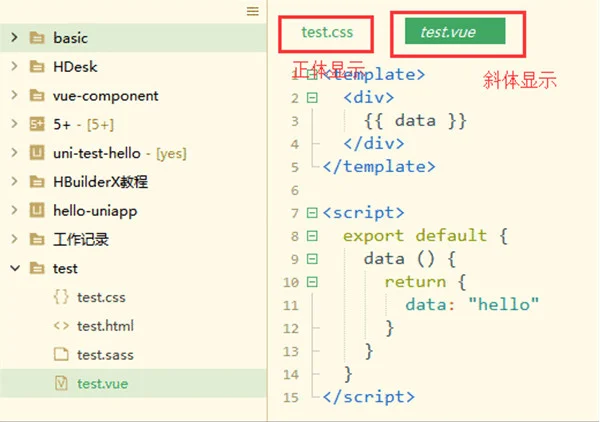
Task: Select HBuilderX教程 in project tree
Action: pos(100,182)
